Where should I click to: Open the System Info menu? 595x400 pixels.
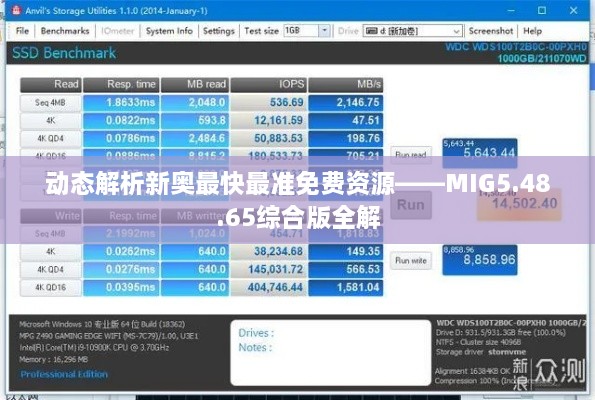click(169, 31)
